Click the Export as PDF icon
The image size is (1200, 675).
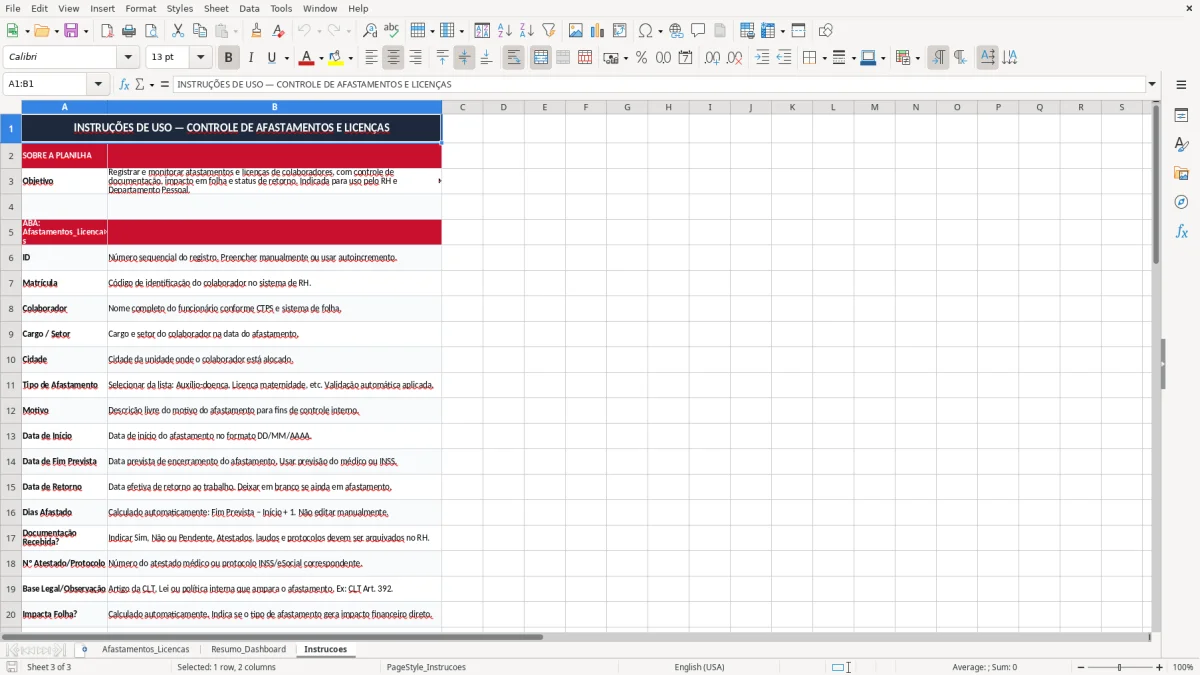(107, 31)
